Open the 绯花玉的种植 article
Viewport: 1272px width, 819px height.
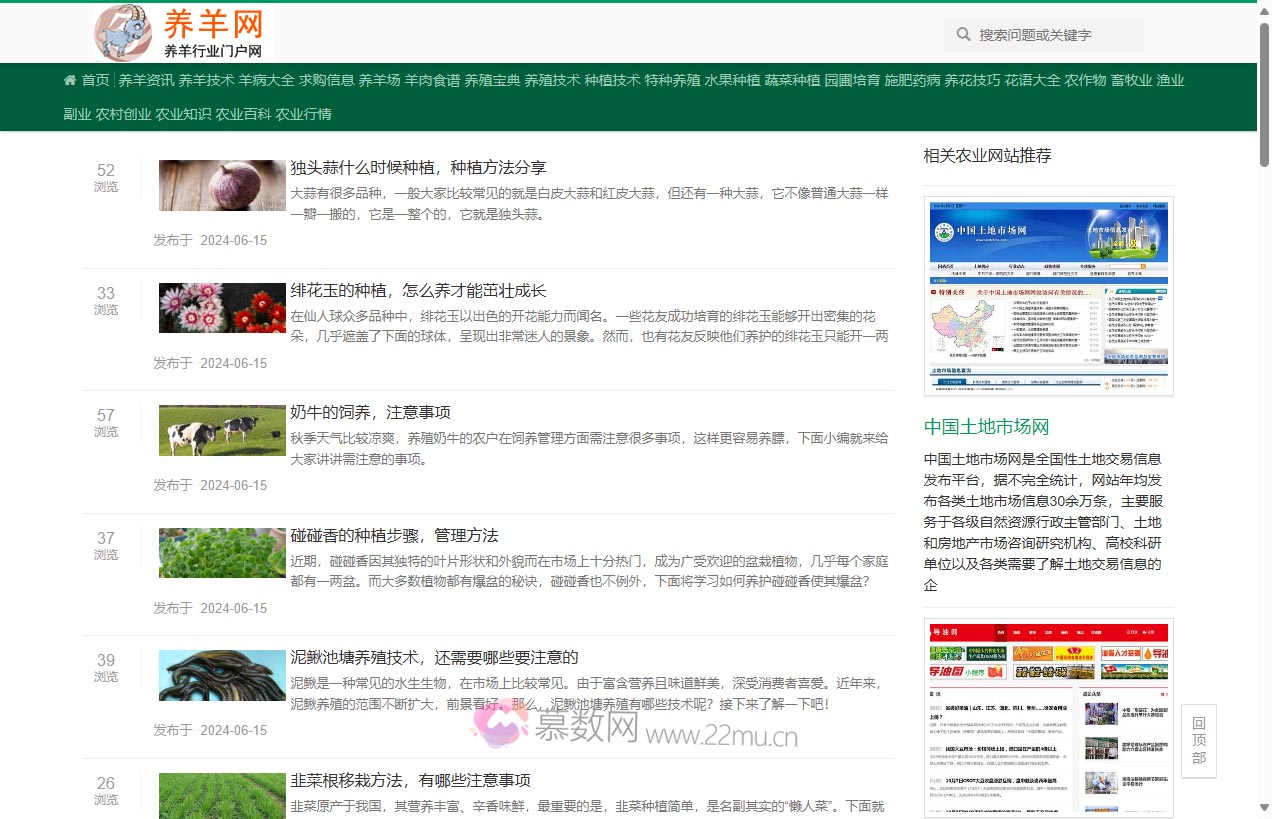[418, 290]
